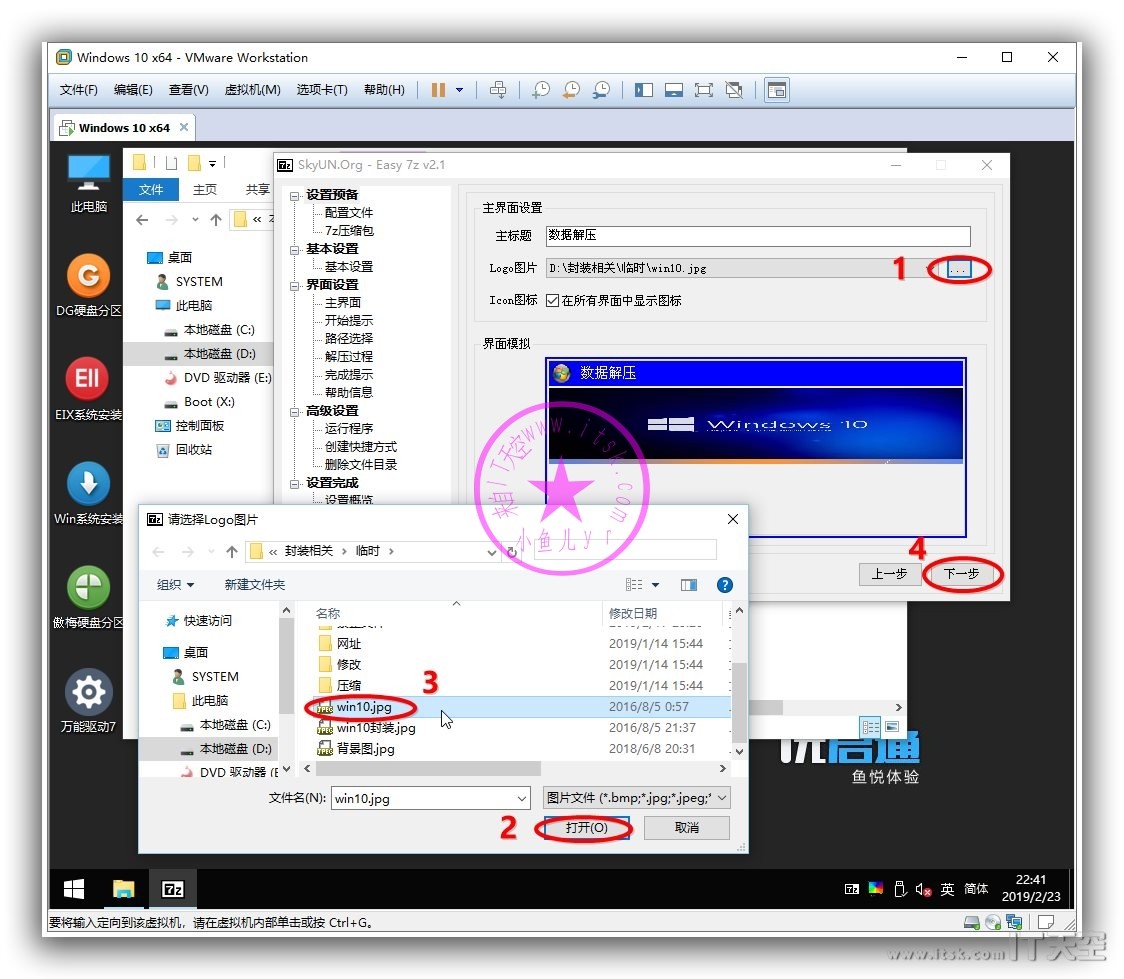
Task: Select the 创建快捷方式 tree item
Action: pyautogui.click(x=361, y=446)
